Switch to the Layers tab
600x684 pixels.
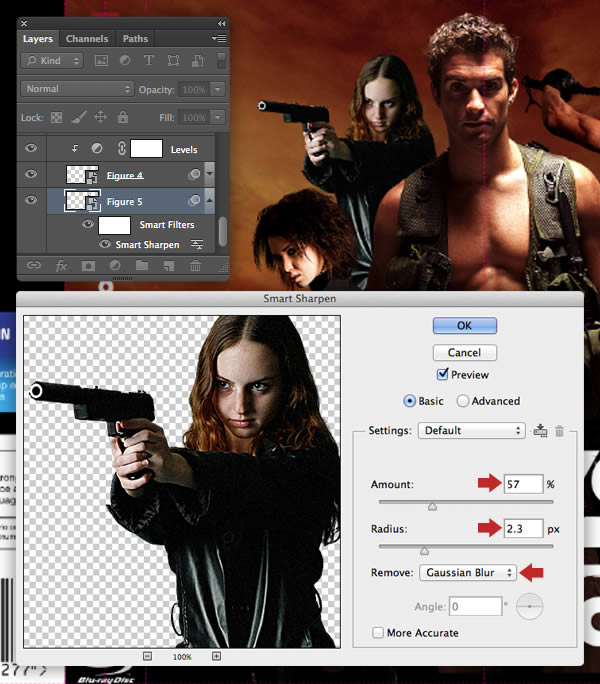coord(38,39)
